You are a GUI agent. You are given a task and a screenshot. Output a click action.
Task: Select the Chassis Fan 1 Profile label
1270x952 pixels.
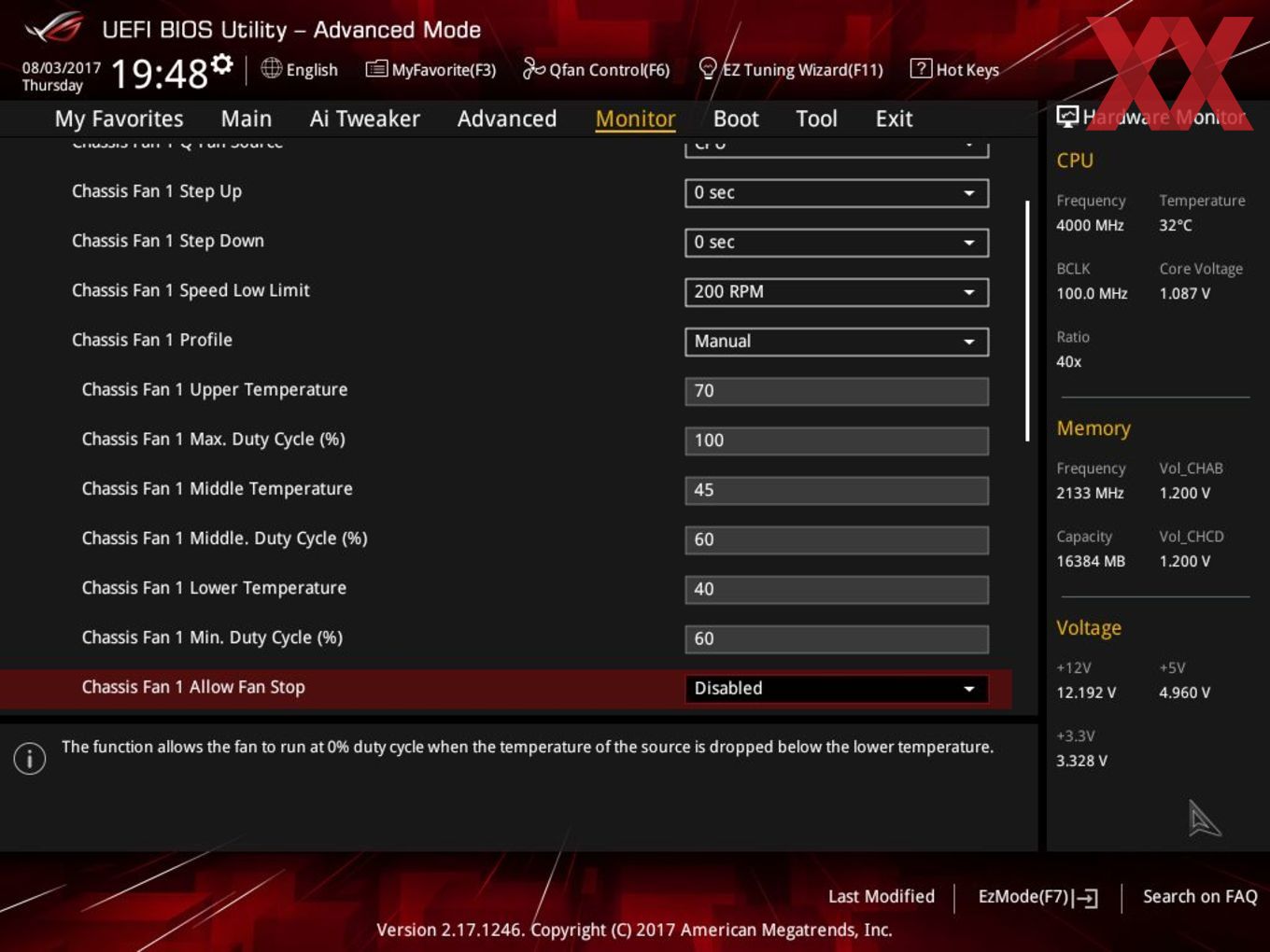152,340
